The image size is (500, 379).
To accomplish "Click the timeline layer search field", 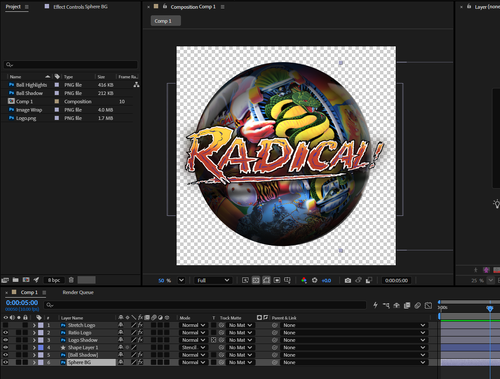I will click(205, 305).
